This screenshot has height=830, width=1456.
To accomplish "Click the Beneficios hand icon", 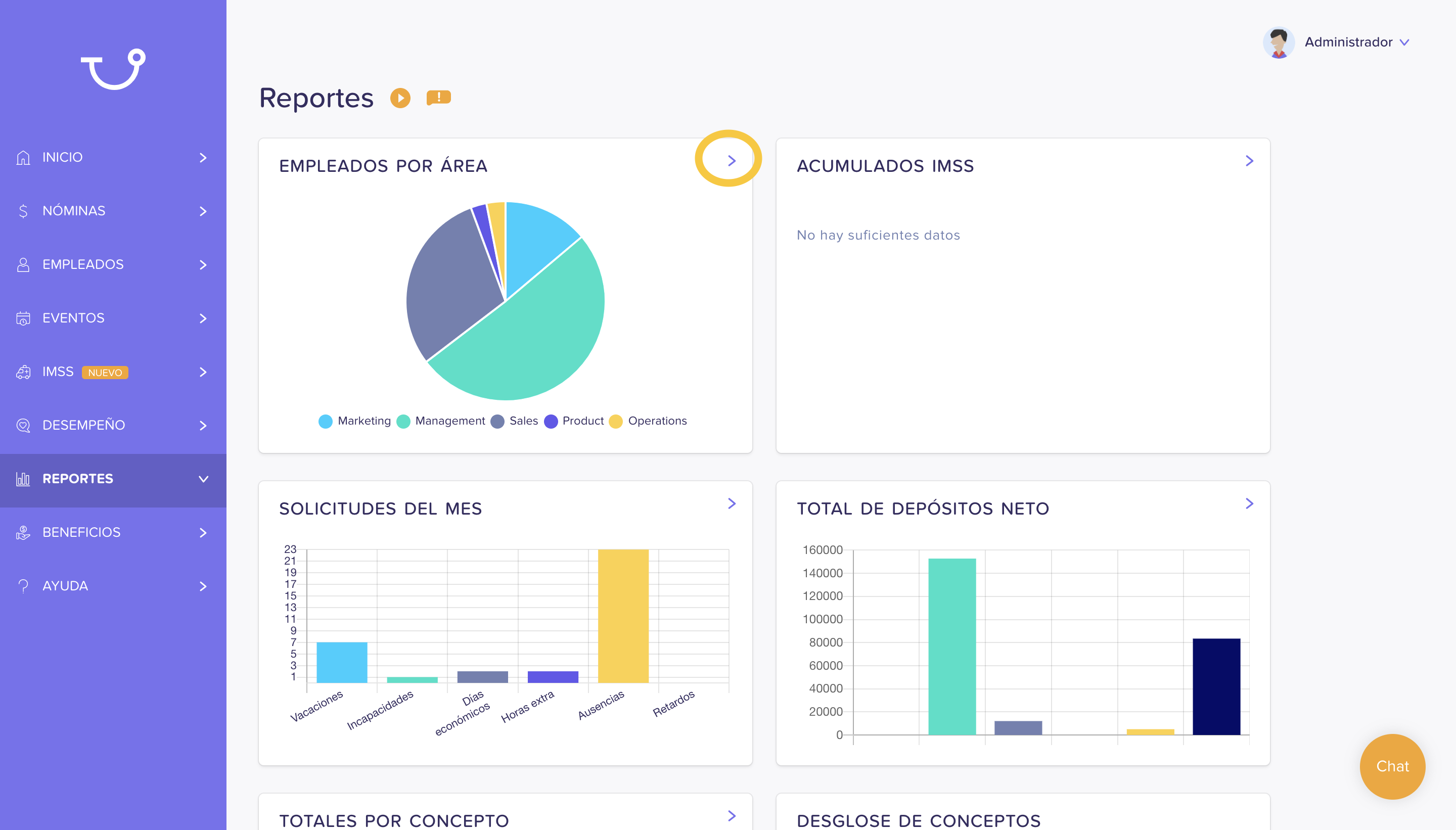I will (23, 532).
